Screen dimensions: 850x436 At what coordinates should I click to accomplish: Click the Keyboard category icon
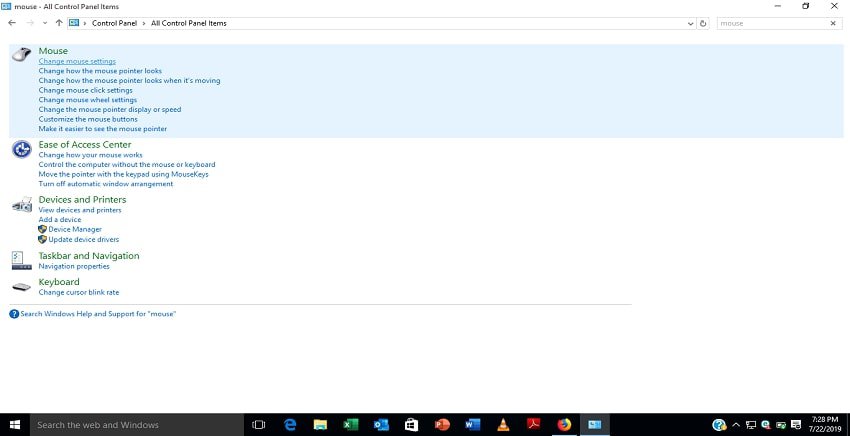pos(22,287)
